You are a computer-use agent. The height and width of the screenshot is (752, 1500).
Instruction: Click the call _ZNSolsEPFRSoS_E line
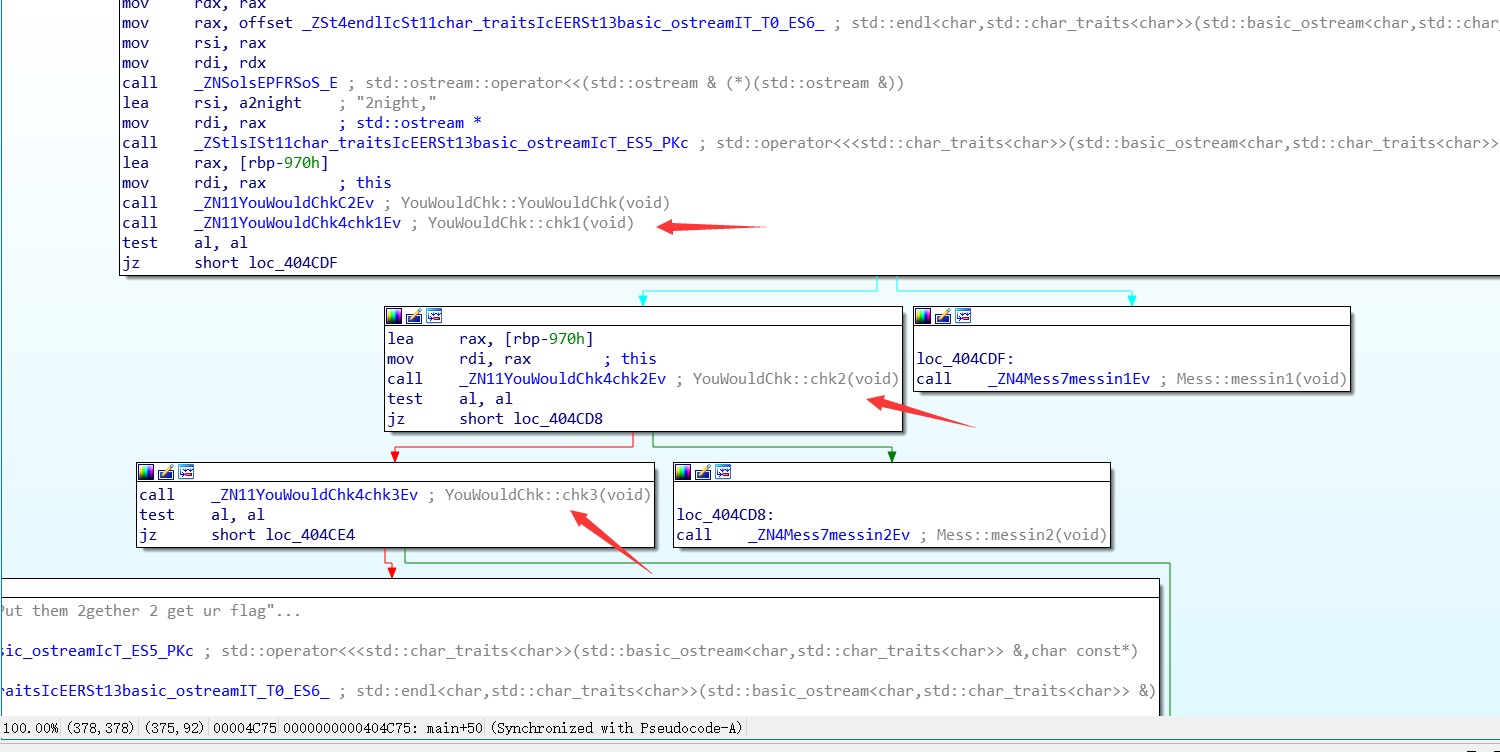point(512,83)
